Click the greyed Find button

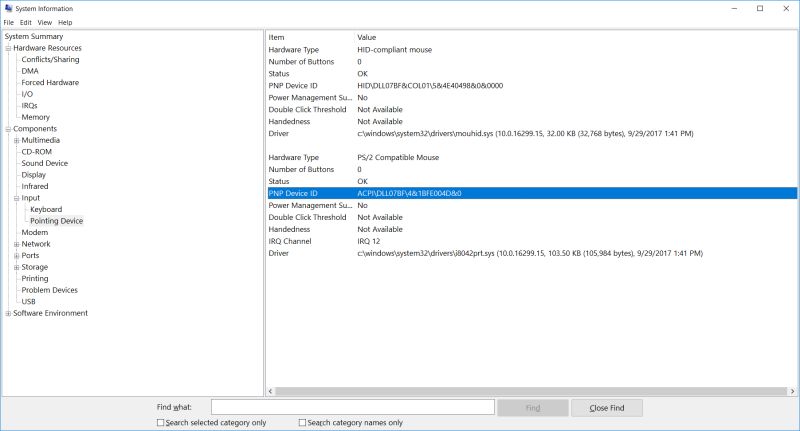tap(533, 408)
